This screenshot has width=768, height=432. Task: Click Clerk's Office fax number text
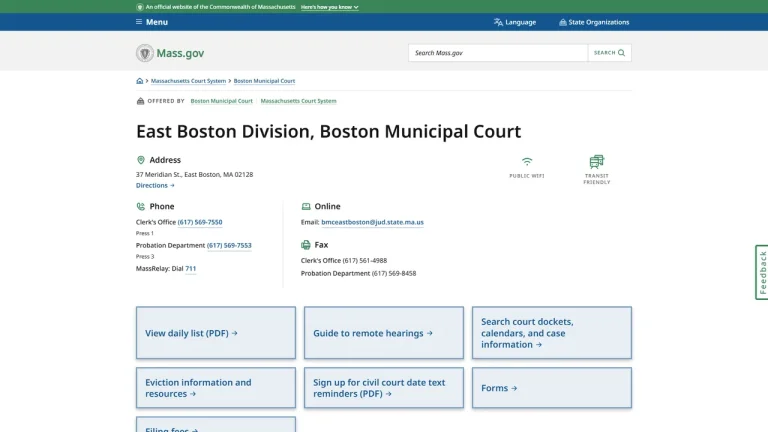tap(364, 261)
